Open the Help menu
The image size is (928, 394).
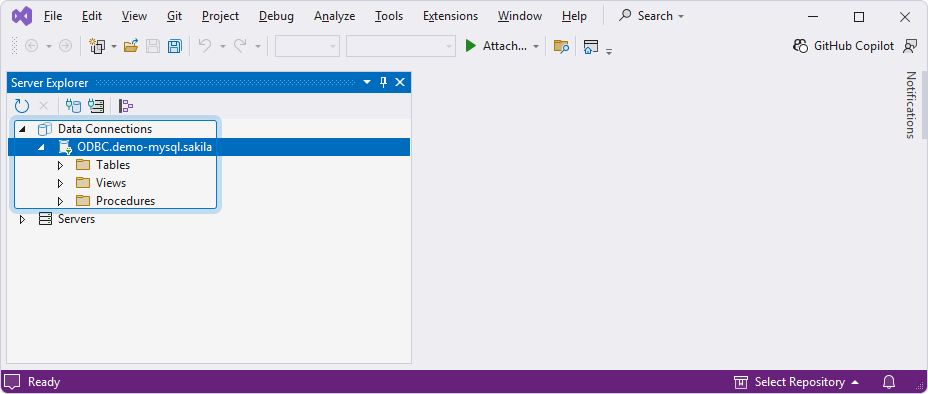tap(574, 16)
